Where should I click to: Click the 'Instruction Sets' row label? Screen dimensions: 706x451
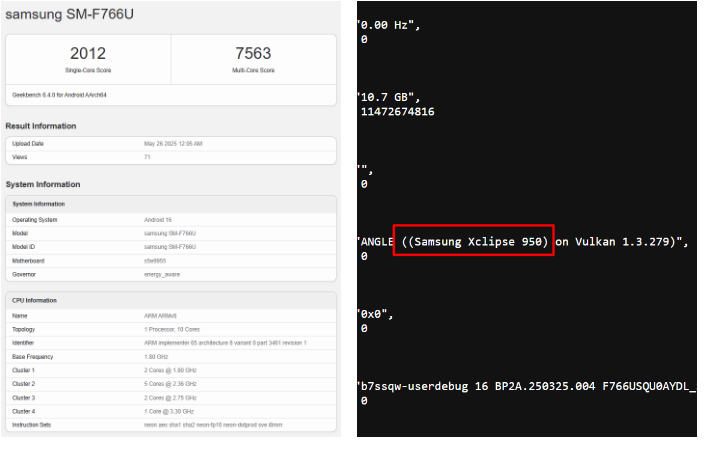tap(32, 425)
